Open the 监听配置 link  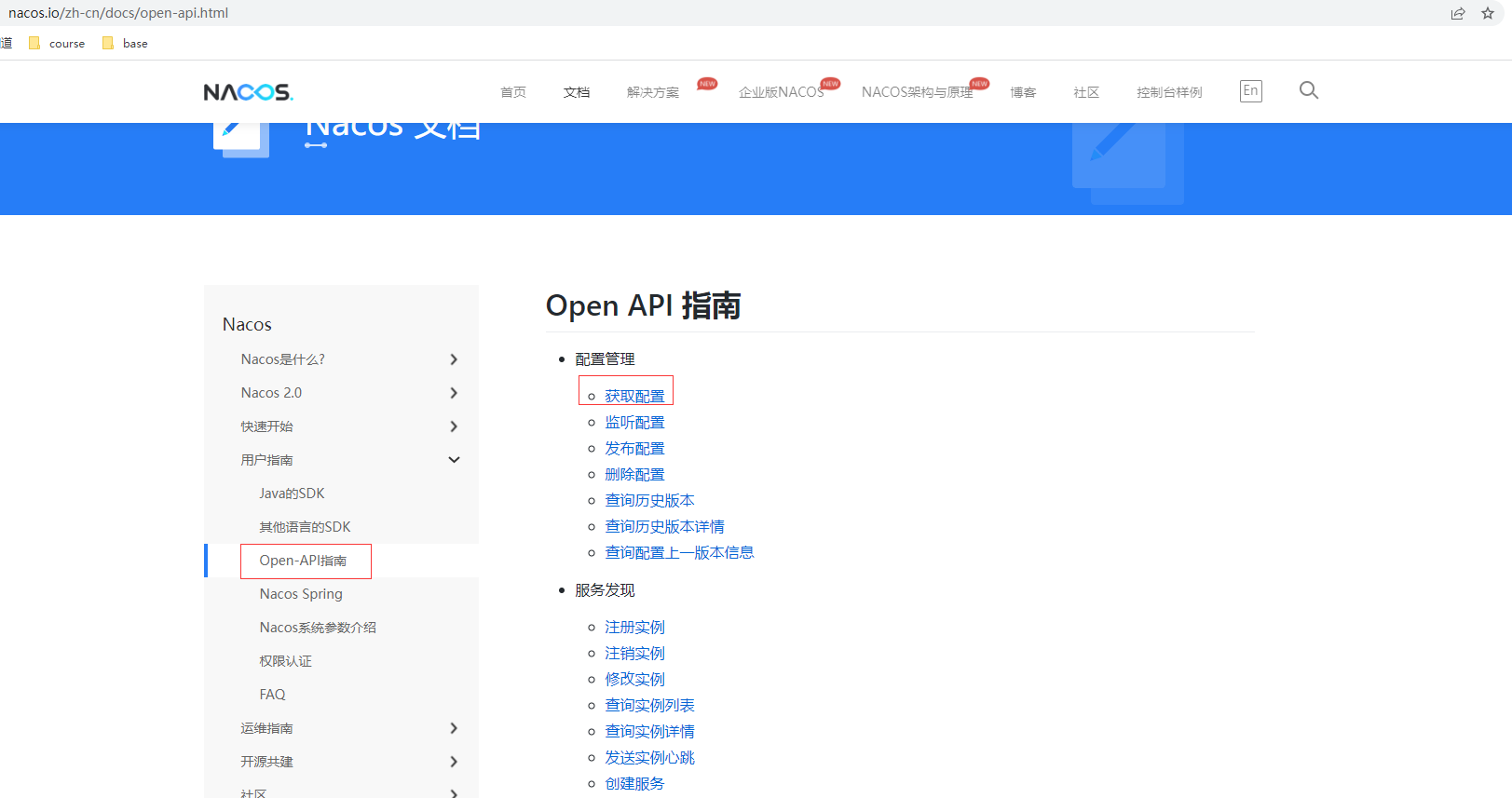(x=635, y=423)
